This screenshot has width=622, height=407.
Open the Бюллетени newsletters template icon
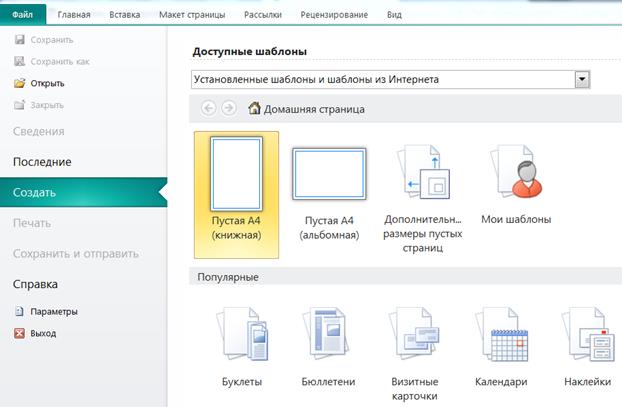point(328,334)
